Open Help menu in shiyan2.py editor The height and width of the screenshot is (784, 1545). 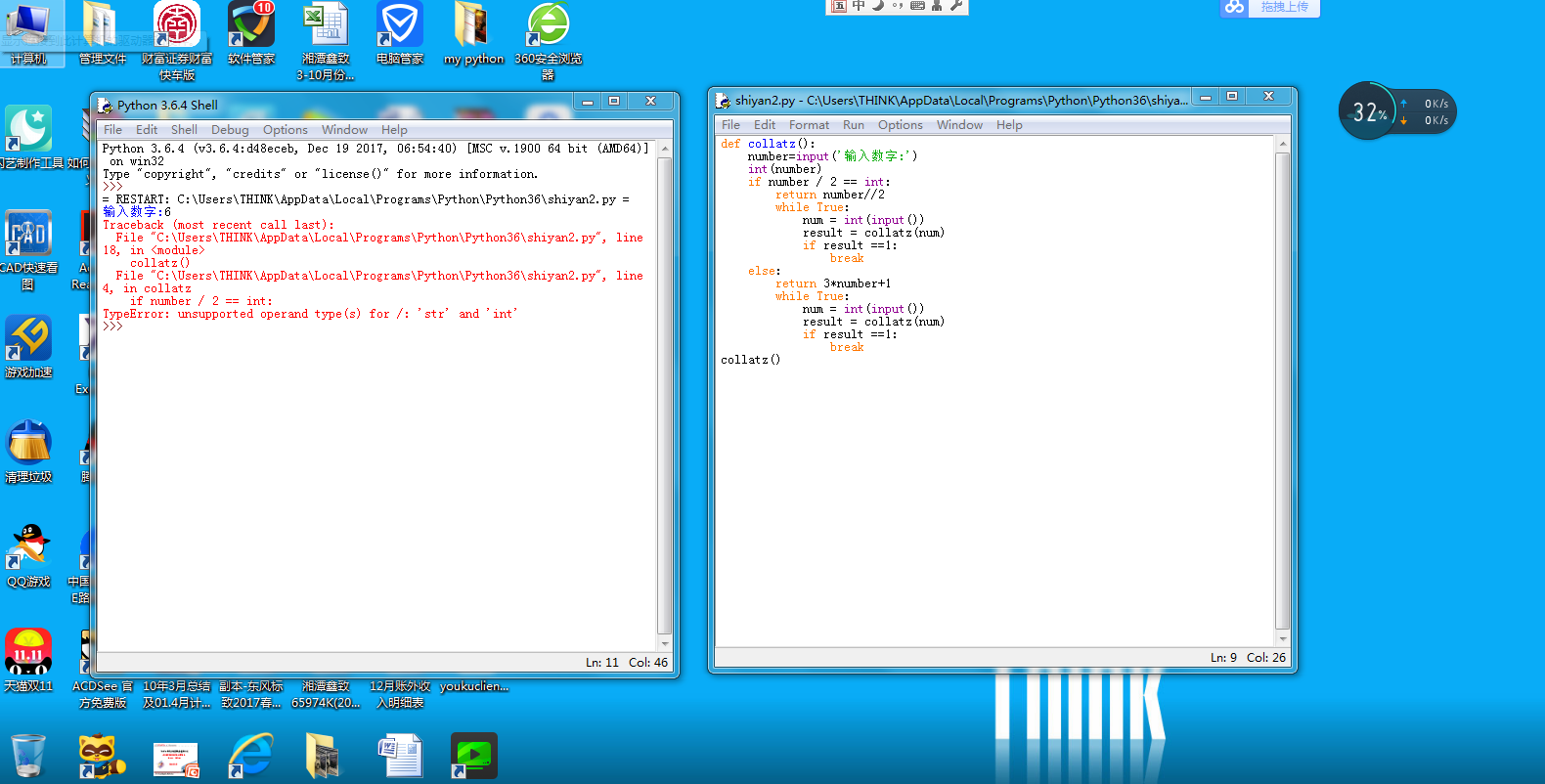[1009, 124]
